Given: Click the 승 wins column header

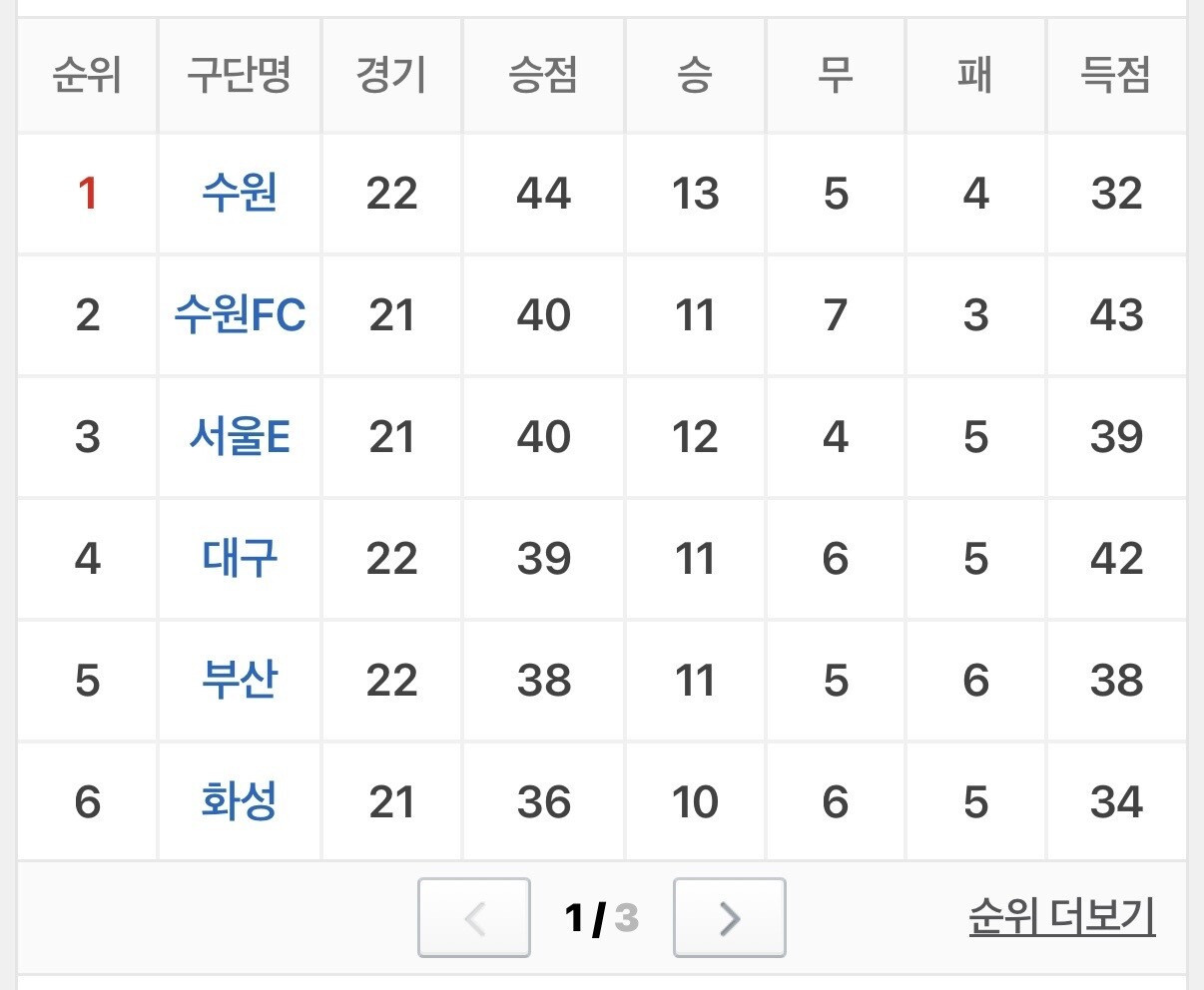Looking at the screenshot, I should coord(695,75).
